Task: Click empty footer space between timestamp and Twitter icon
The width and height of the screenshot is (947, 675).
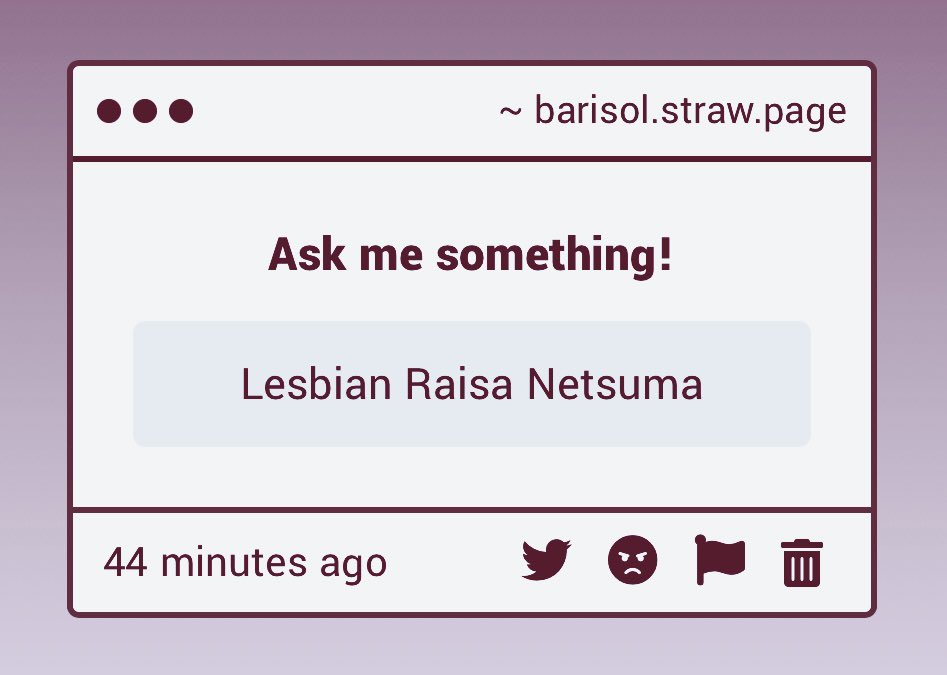Action: click(453, 563)
